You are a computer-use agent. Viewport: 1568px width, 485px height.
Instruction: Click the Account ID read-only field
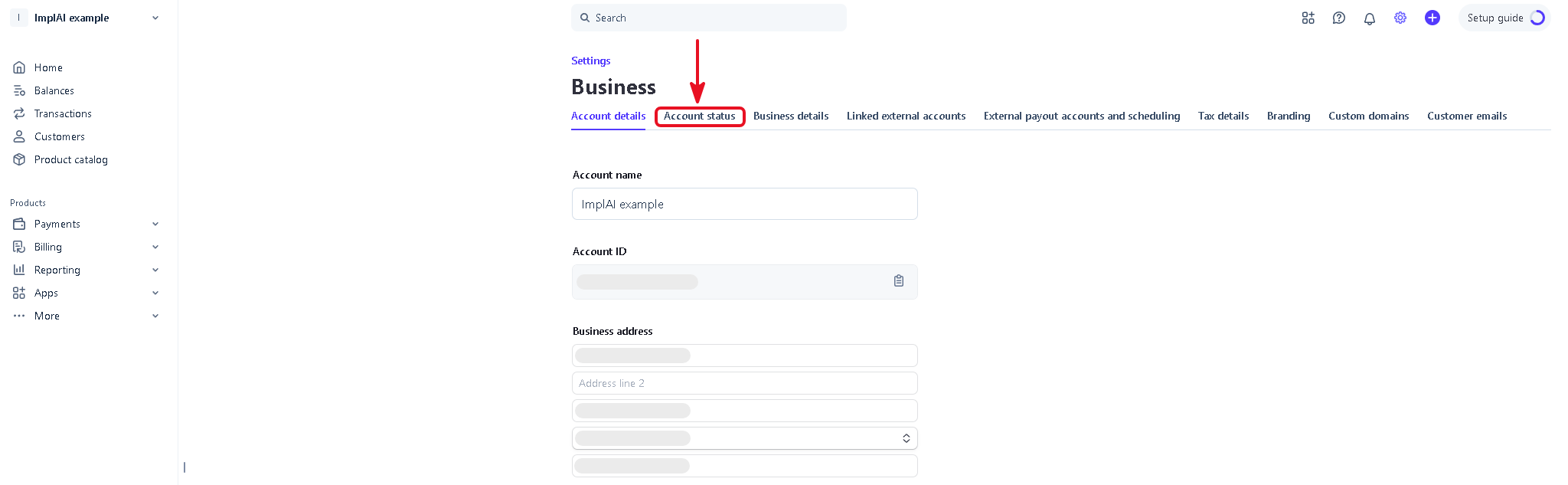745,282
